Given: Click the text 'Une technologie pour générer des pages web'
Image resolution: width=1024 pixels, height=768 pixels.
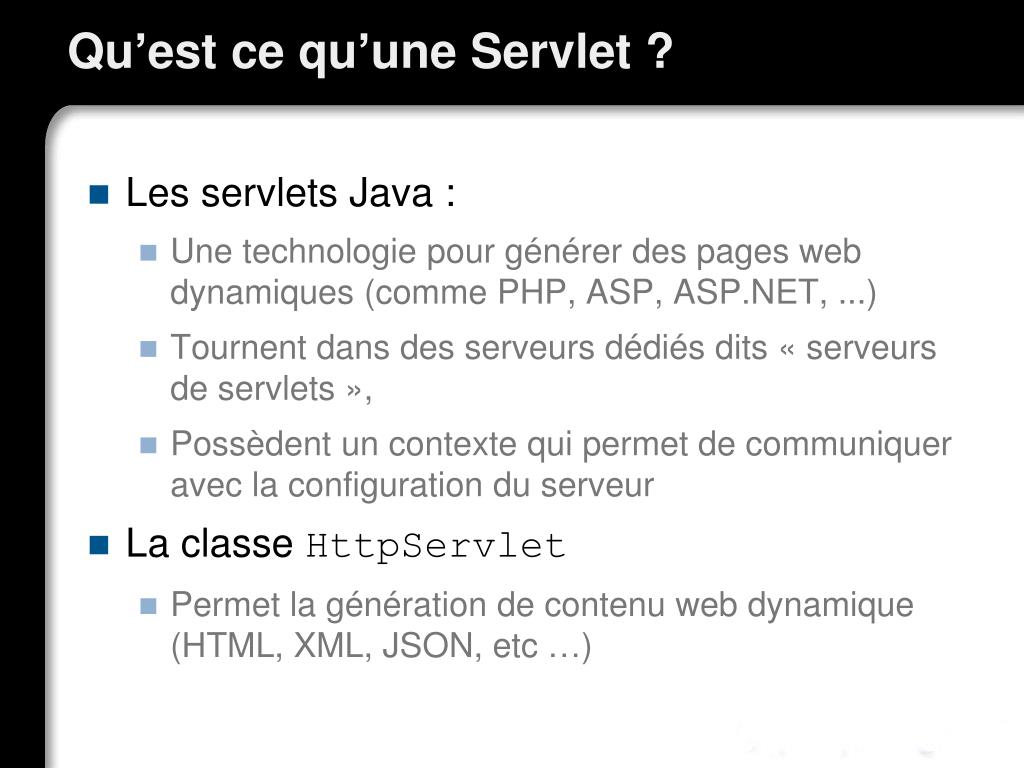Looking at the screenshot, I should point(516,253).
